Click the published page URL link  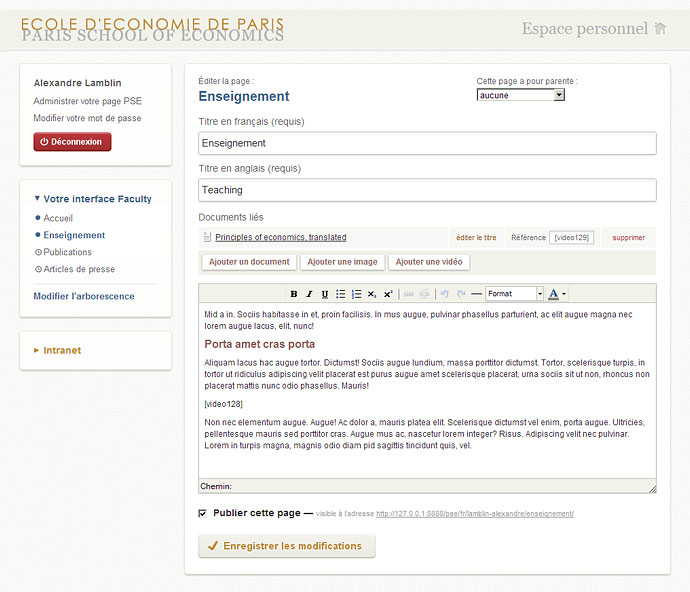pyautogui.click(x=475, y=514)
